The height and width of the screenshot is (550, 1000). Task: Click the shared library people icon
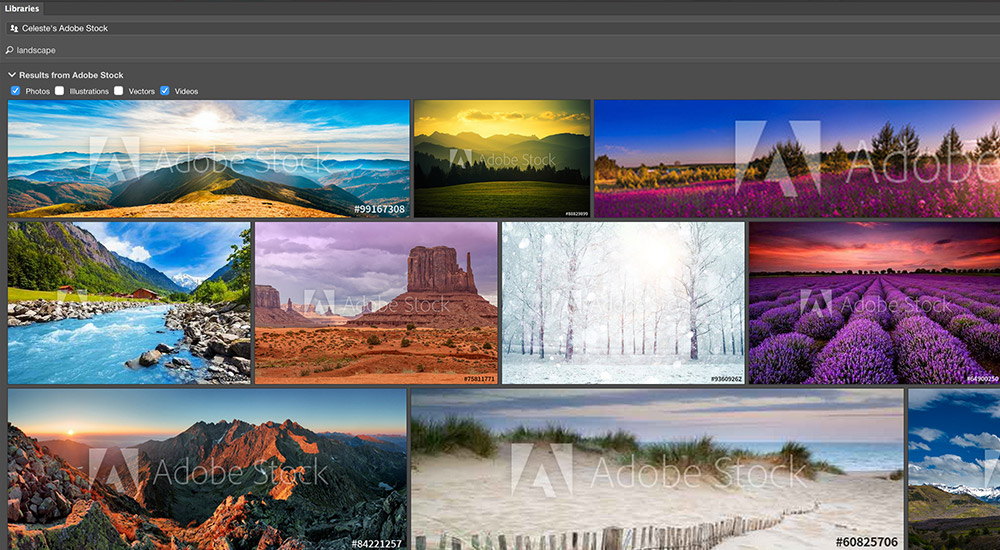(x=14, y=29)
